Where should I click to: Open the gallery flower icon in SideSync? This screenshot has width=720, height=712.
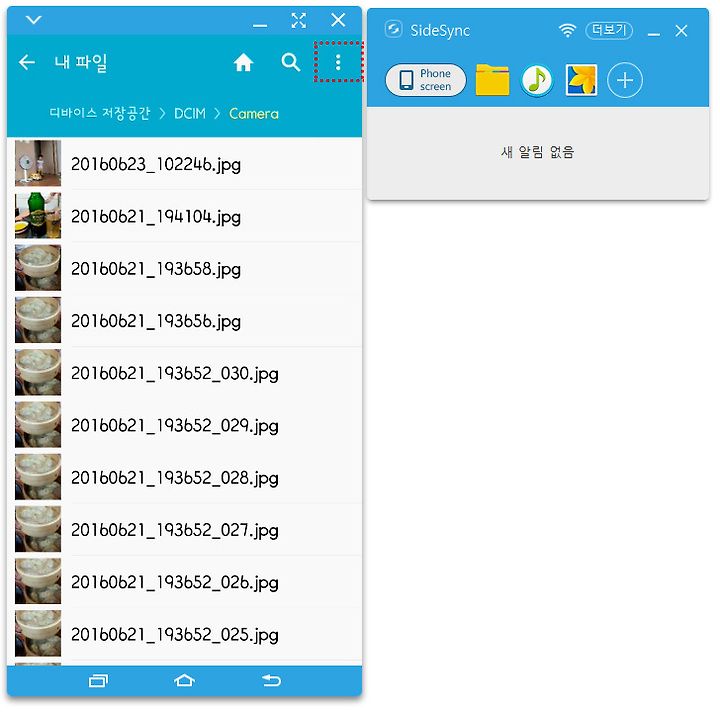click(x=581, y=80)
